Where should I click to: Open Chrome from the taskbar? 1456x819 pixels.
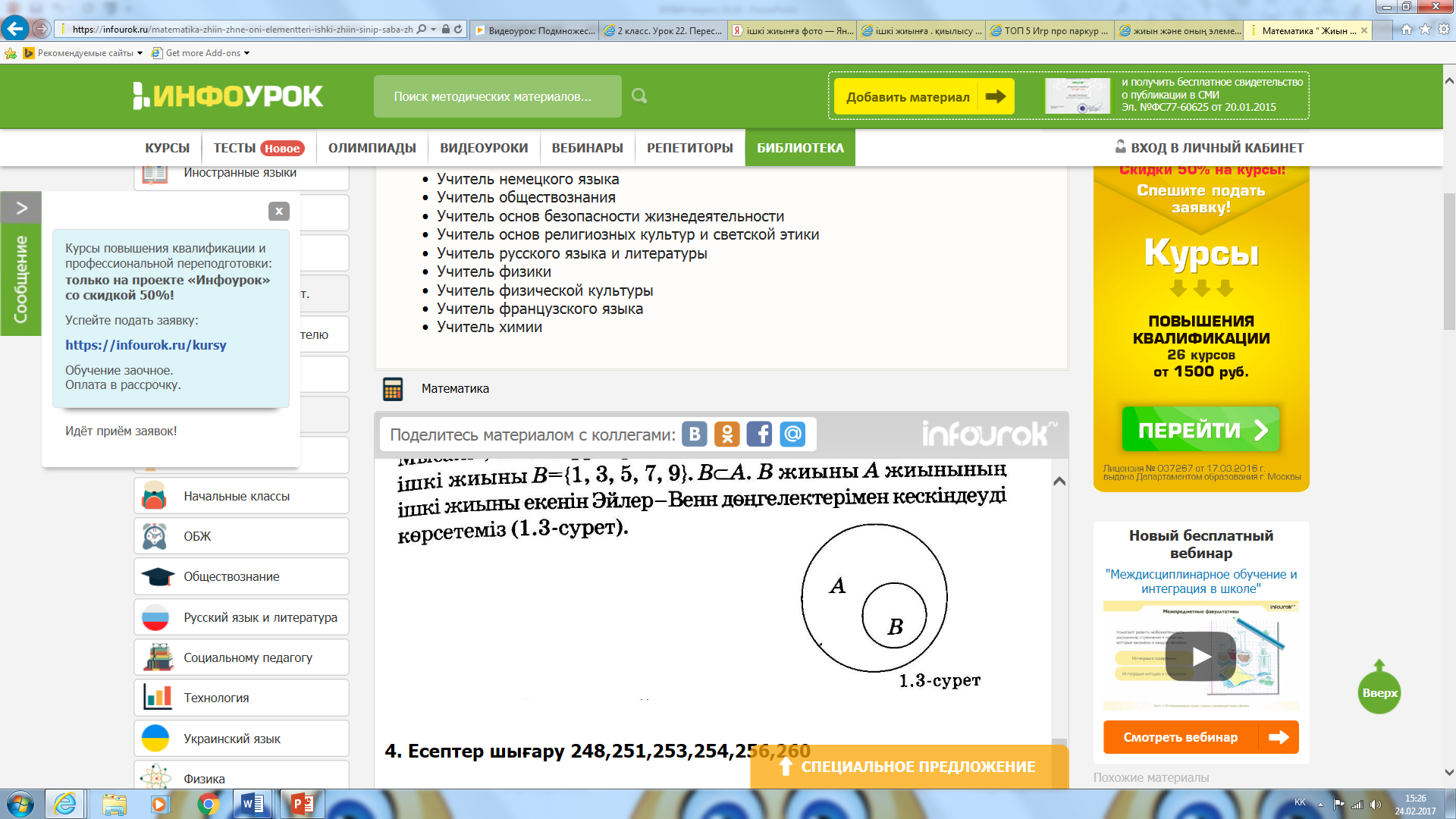click(x=208, y=804)
